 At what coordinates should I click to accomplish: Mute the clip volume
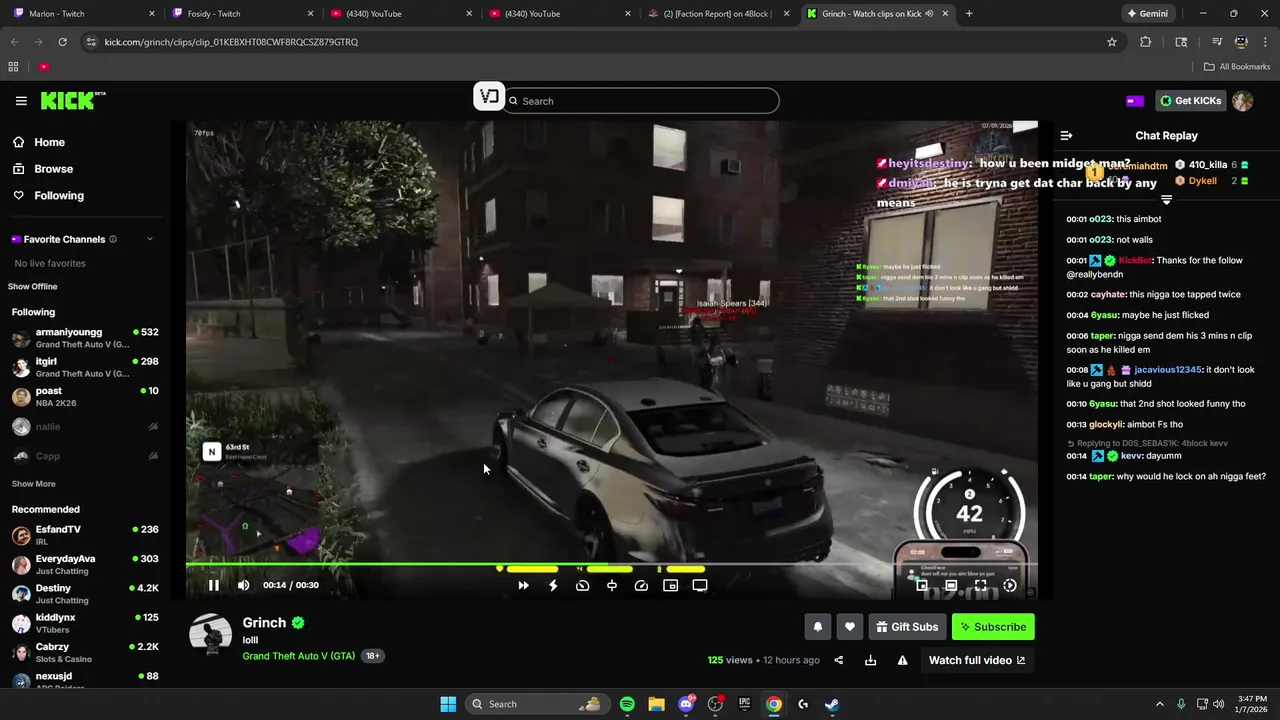(243, 585)
